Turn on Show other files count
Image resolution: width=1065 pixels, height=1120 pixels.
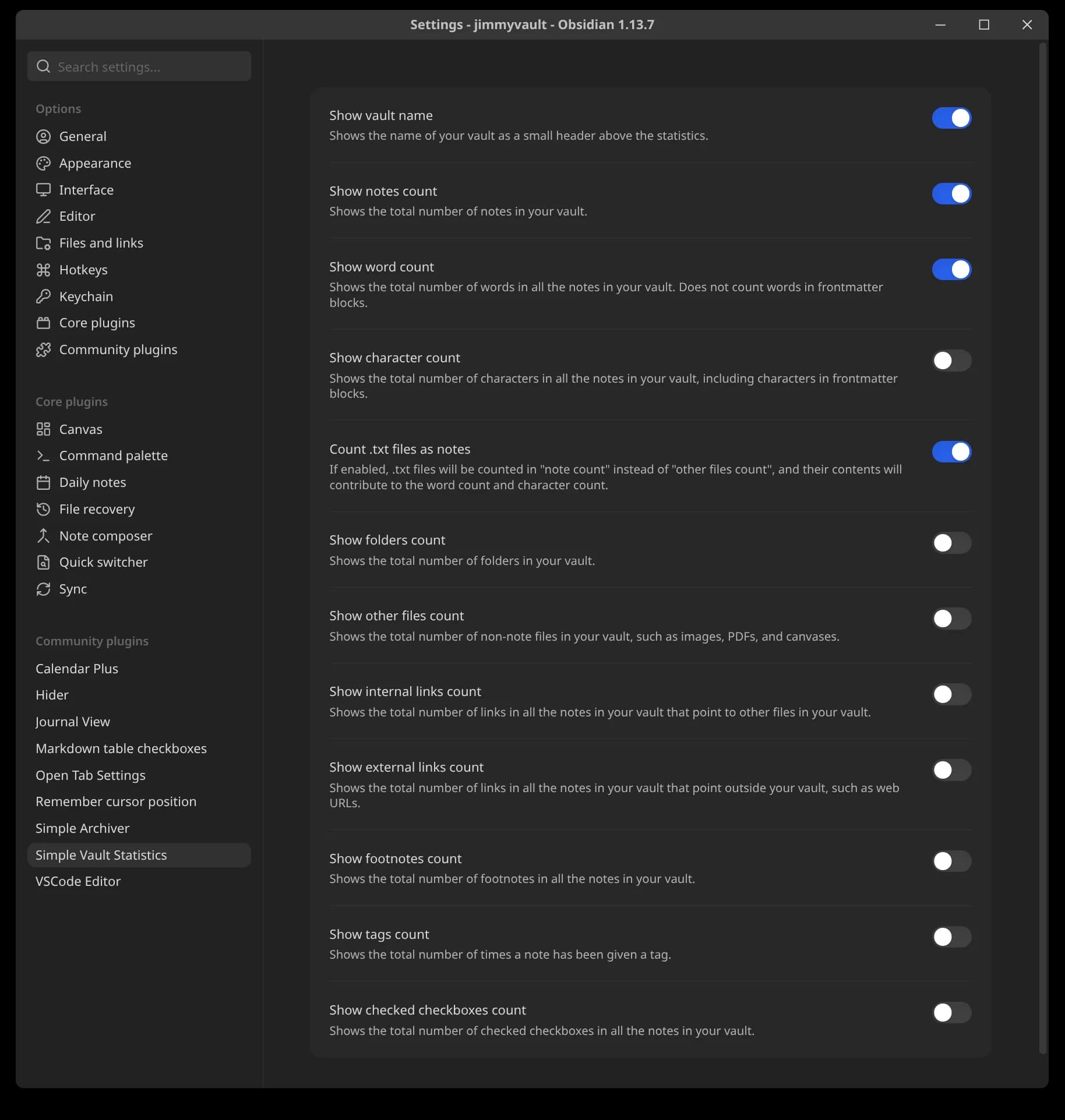click(x=951, y=619)
